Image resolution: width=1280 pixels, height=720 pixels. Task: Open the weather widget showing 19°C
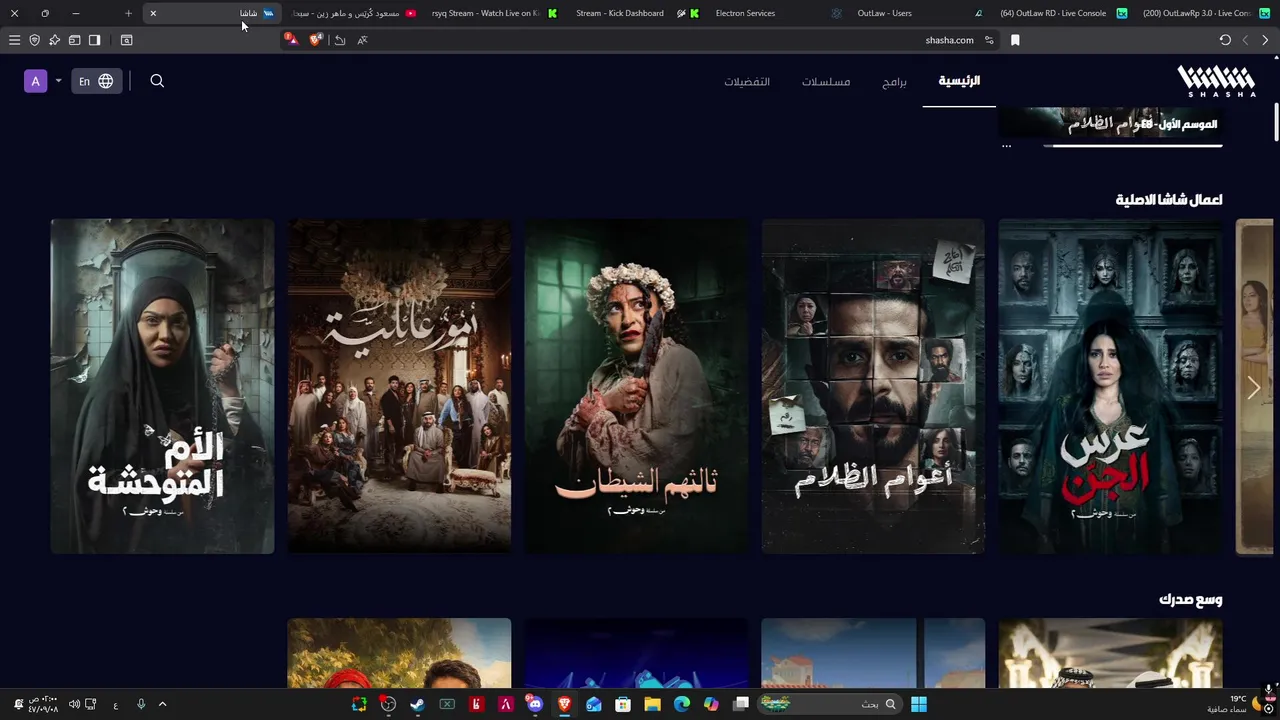pyautogui.click(x=1235, y=704)
